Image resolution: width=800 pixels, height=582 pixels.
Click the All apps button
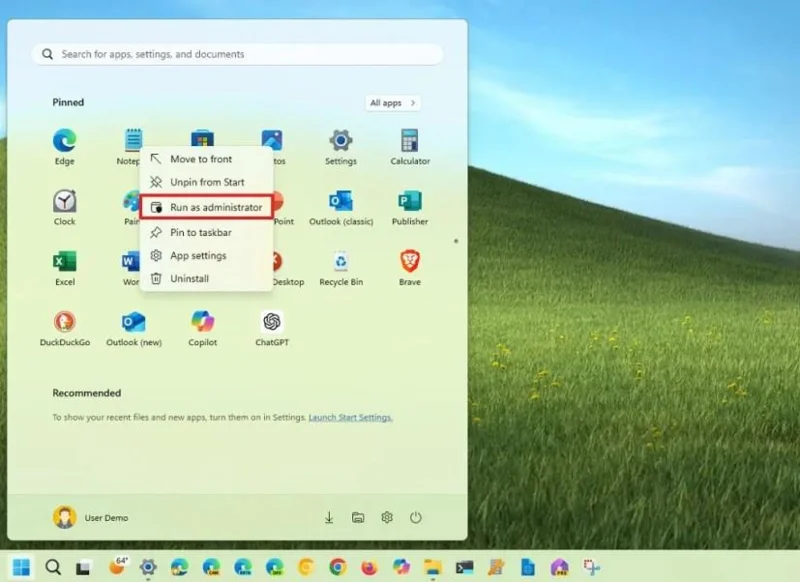point(393,103)
